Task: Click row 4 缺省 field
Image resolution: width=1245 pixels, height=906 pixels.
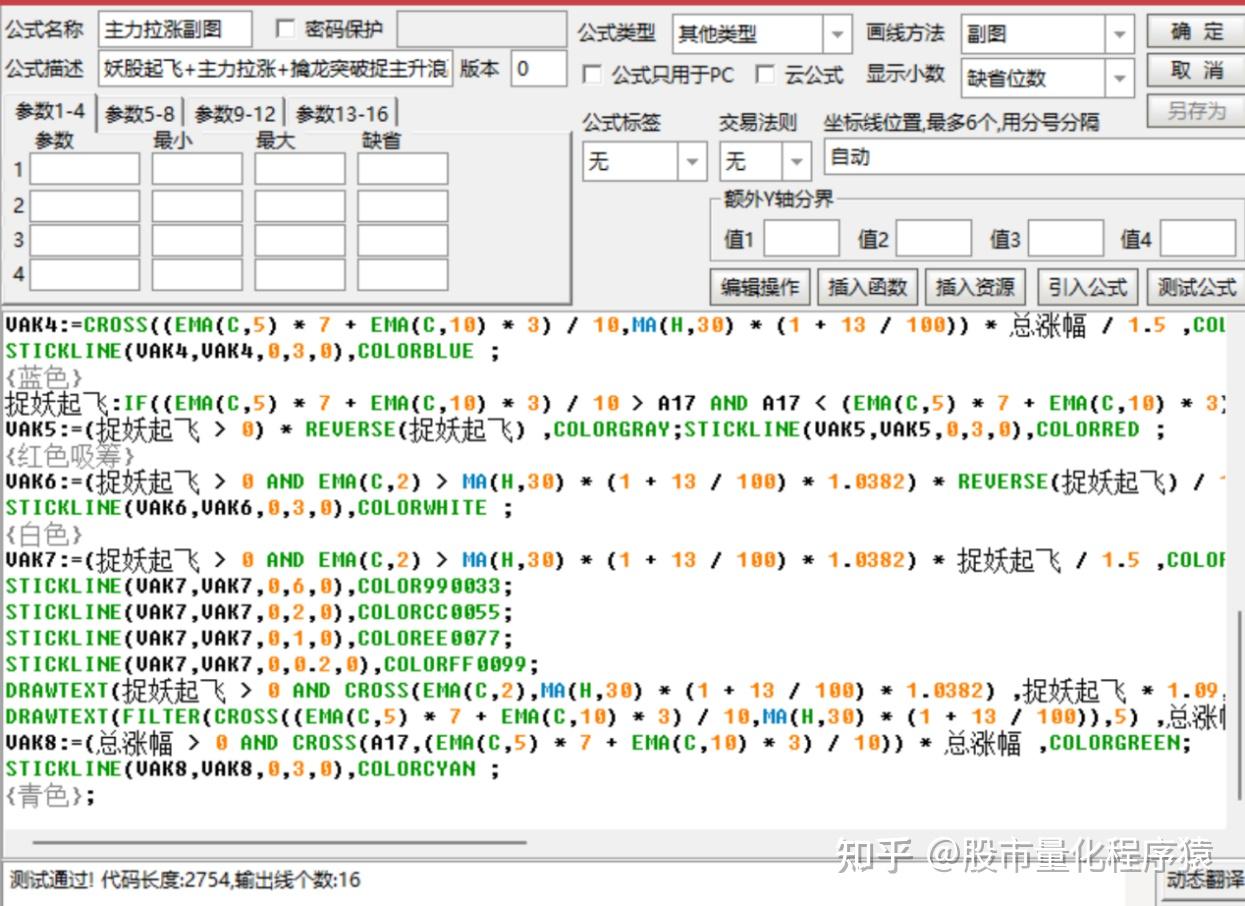Action: click(402, 274)
